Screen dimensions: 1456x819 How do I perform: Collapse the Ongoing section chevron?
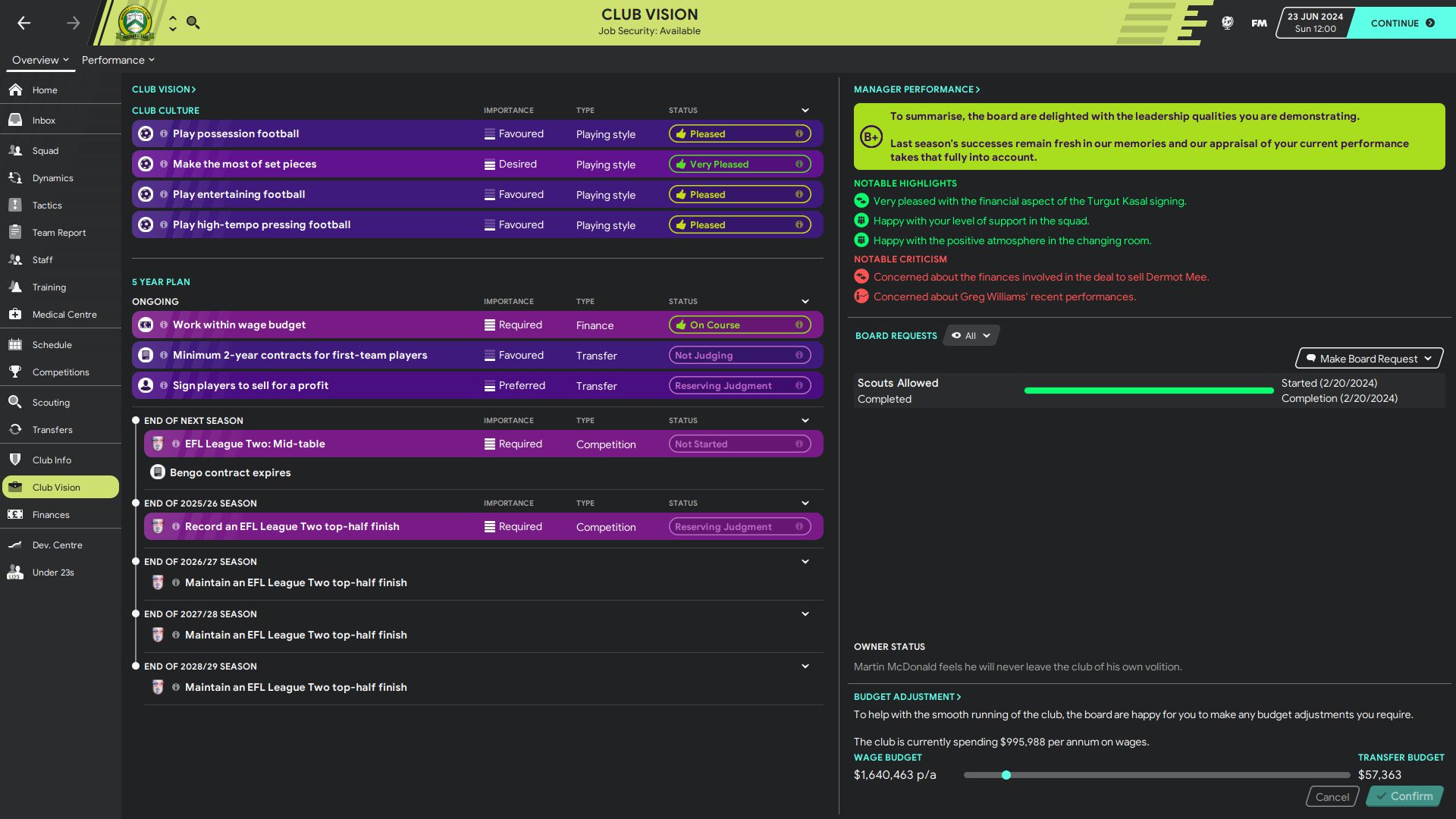click(x=805, y=302)
